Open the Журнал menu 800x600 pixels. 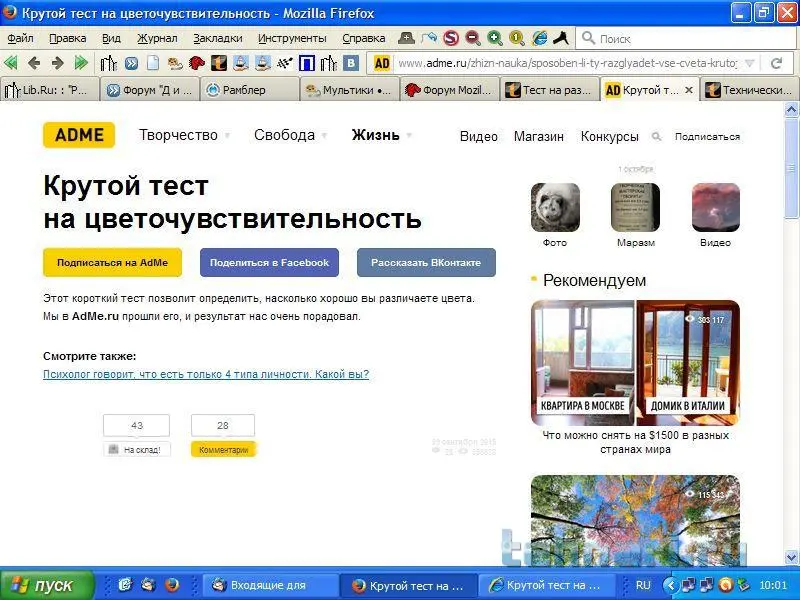157,38
